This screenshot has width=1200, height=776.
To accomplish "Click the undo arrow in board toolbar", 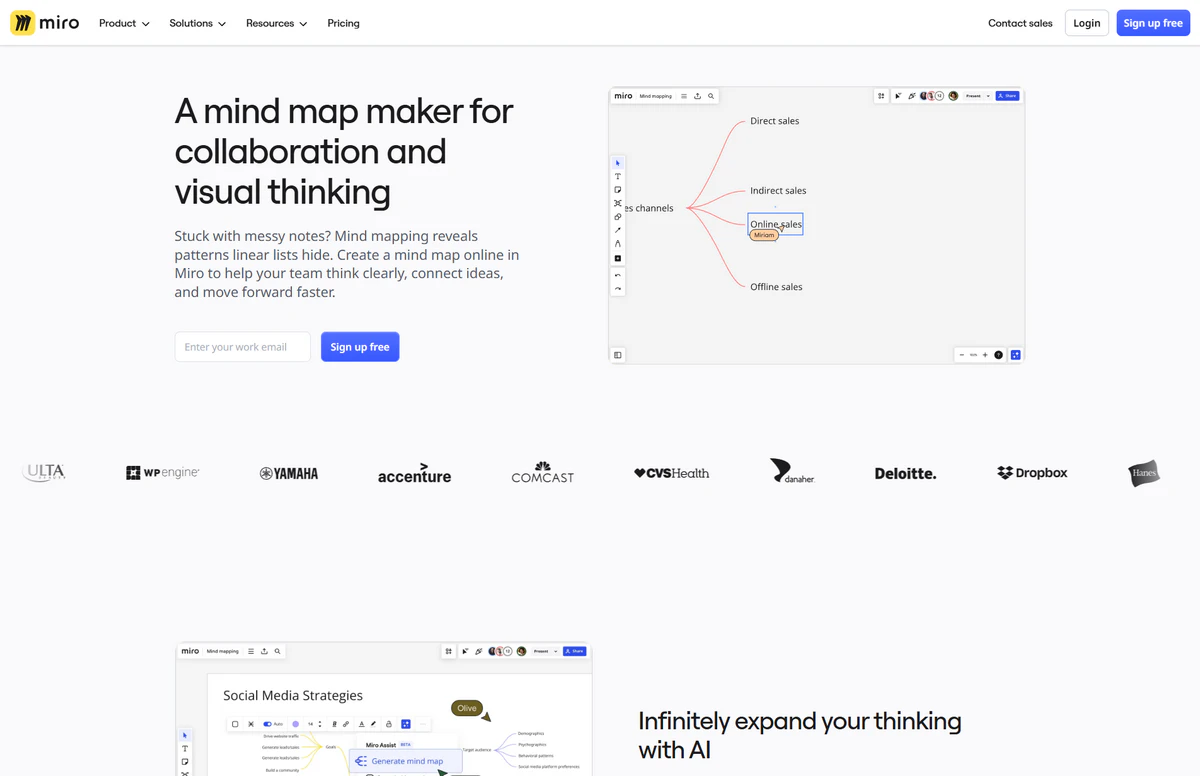I will point(618,275).
